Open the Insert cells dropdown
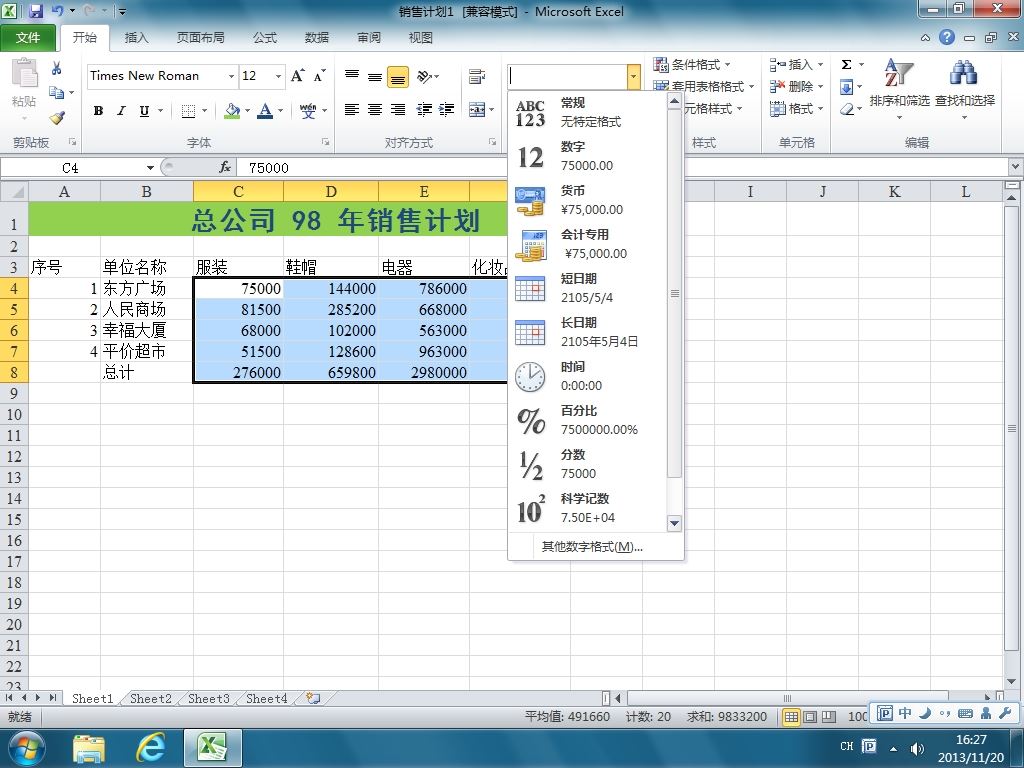Image resolution: width=1024 pixels, height=768 pixels. 820,65
